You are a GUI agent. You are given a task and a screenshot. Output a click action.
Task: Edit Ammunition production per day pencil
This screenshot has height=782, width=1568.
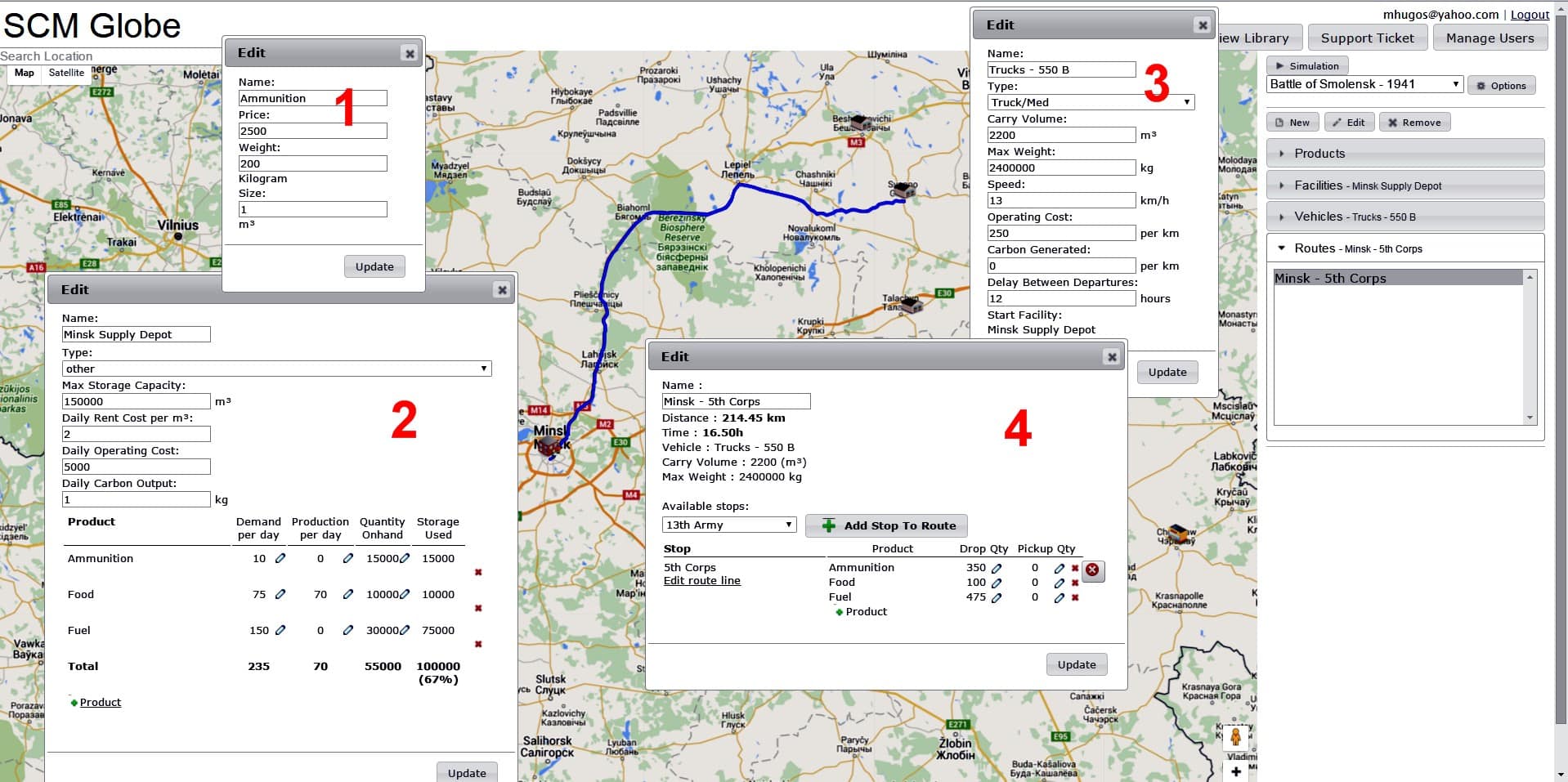click(x=348, y=558)
